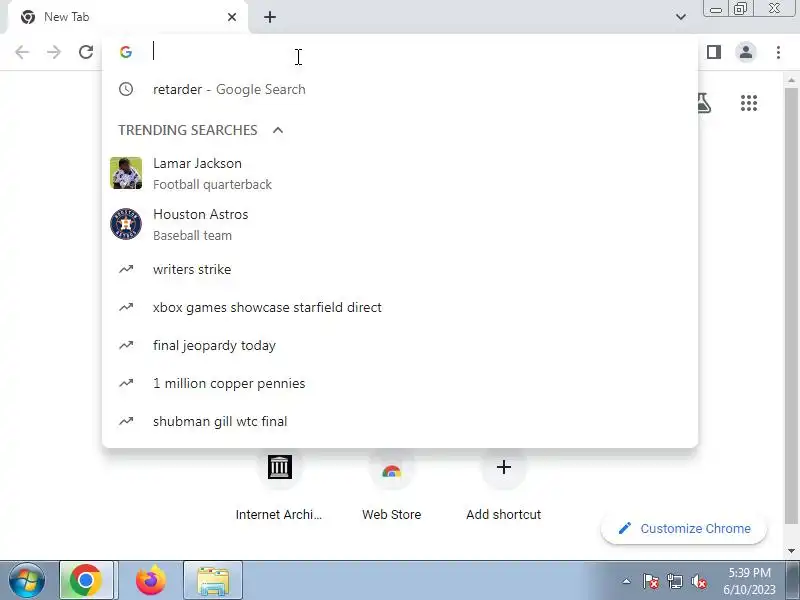Open the Search Labs flask icon
This screenshot has width=800, height=600.
point(704,103)
